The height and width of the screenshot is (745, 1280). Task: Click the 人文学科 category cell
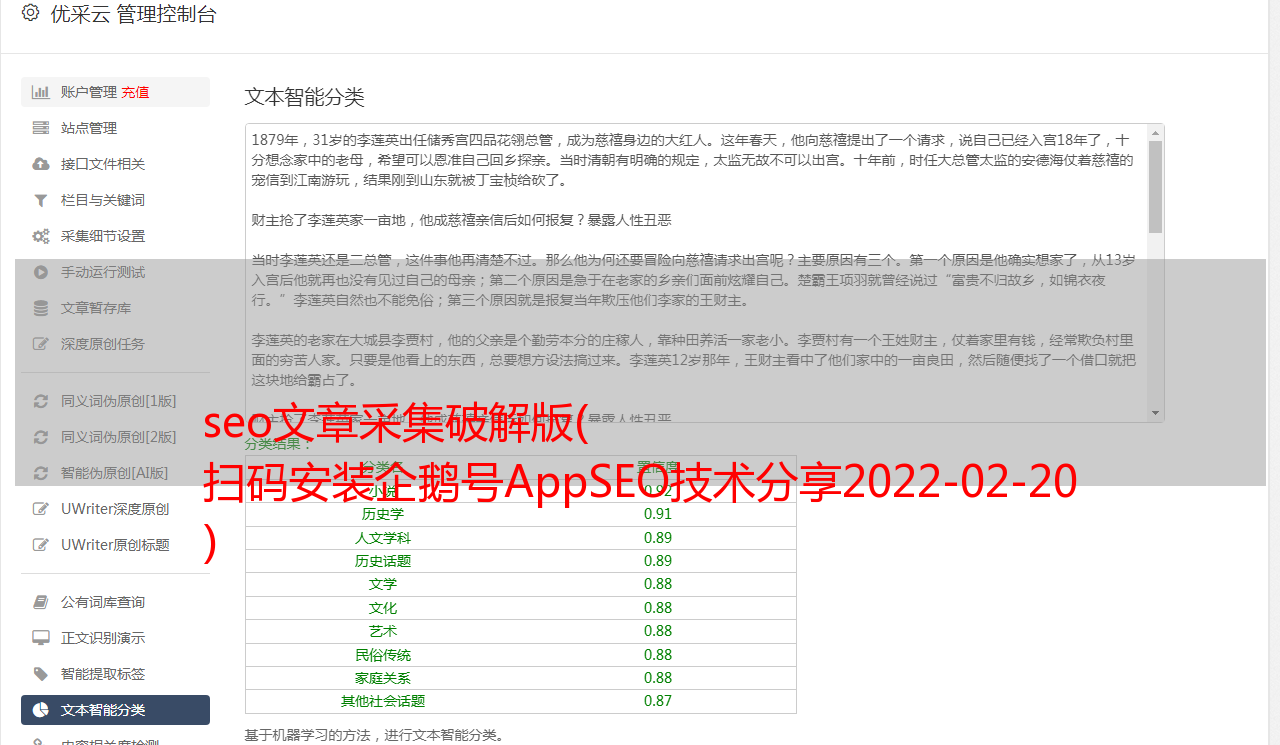(x=383, y=538)
